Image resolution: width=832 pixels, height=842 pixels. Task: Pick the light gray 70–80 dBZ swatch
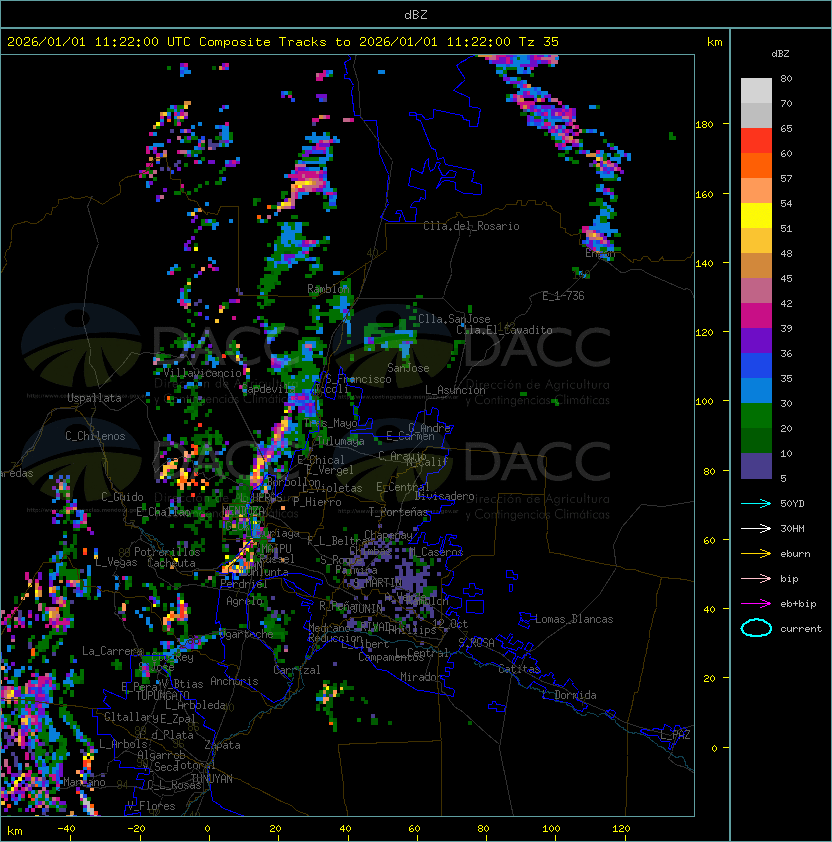(x=756, y=90)
